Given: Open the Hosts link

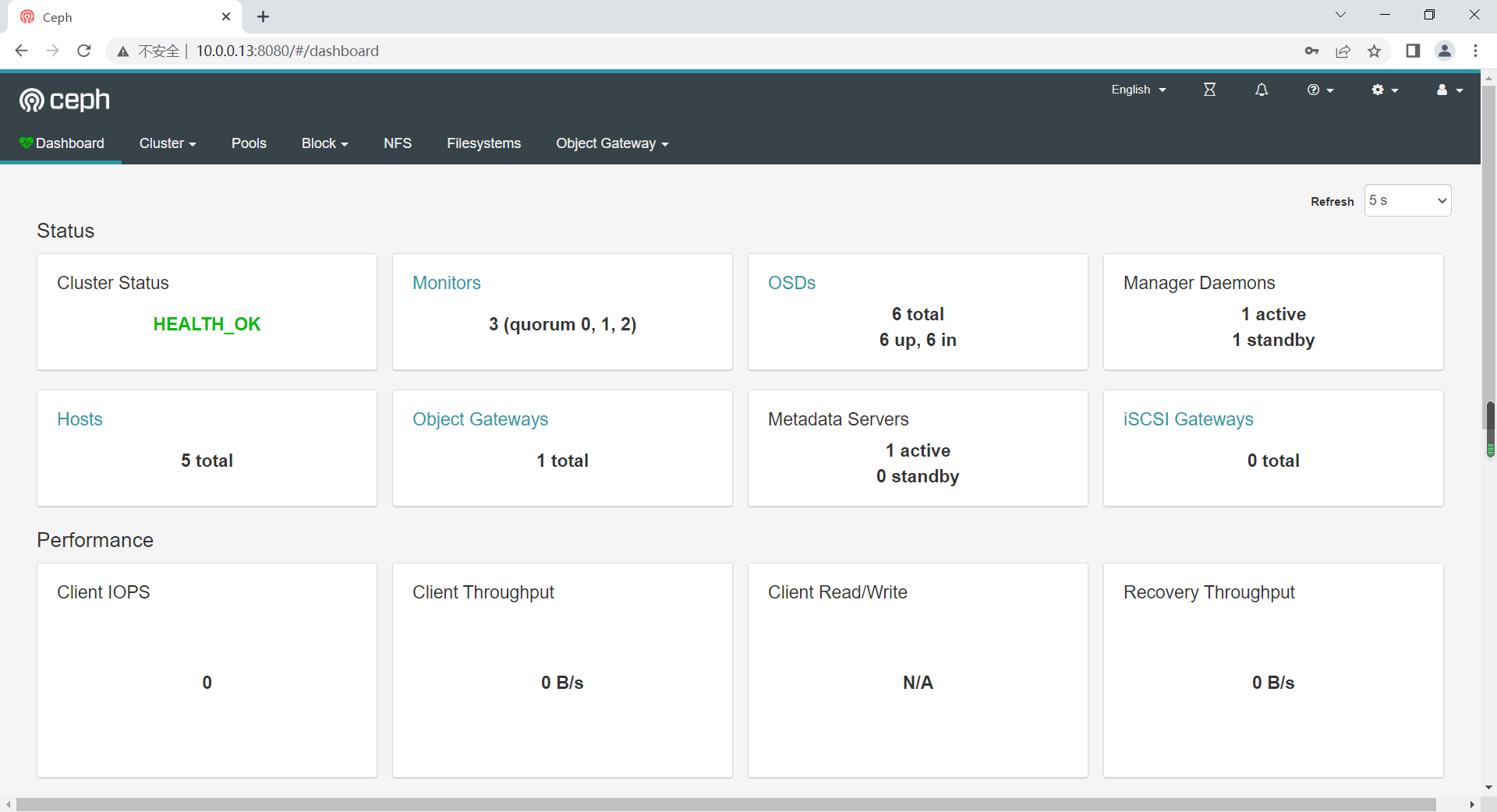Looking at the screenshot, I should [80, 419].
